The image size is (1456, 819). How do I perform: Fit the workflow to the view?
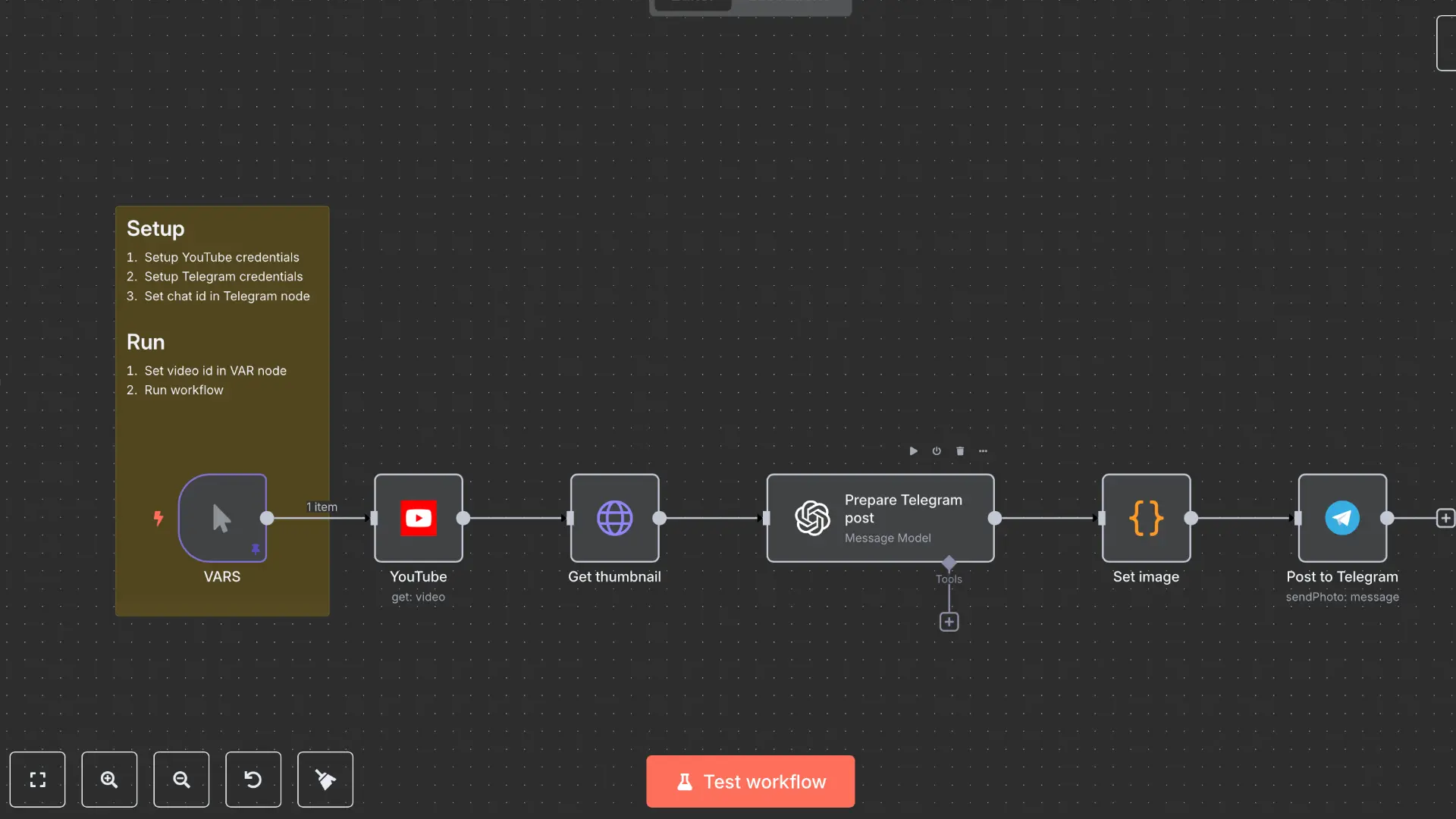(38, 779)
